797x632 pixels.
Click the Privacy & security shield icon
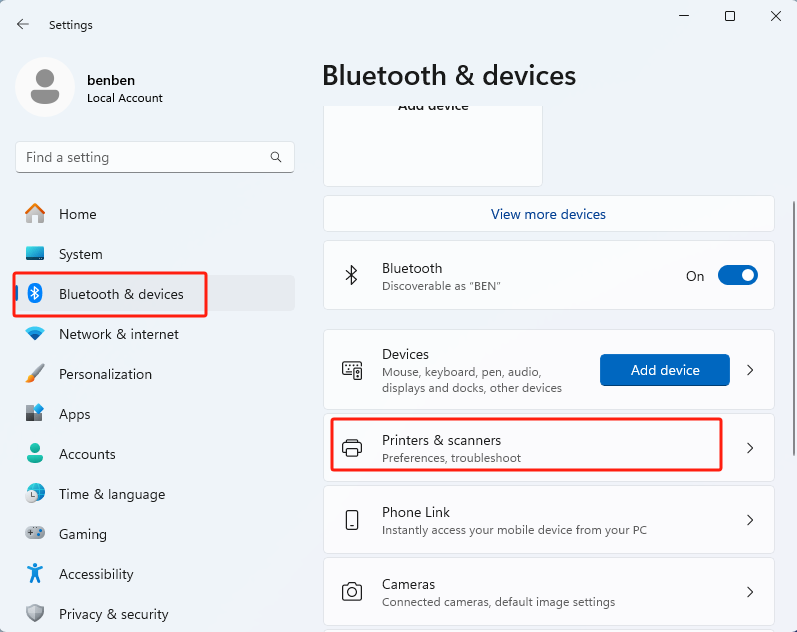click(35, 613)
